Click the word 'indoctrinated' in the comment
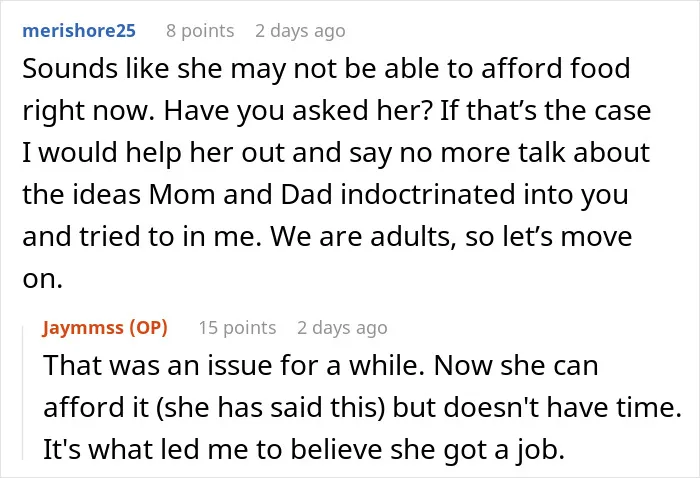Image resolution: width=700 pixels, height=478 pixels. (428, 195)
